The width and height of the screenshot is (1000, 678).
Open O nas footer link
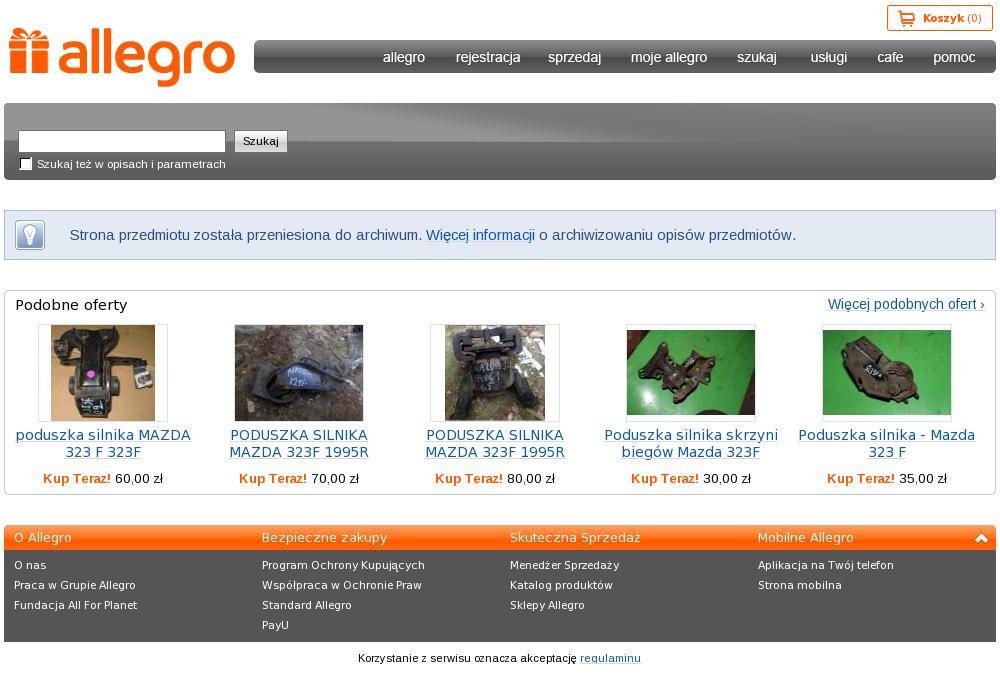30,565
